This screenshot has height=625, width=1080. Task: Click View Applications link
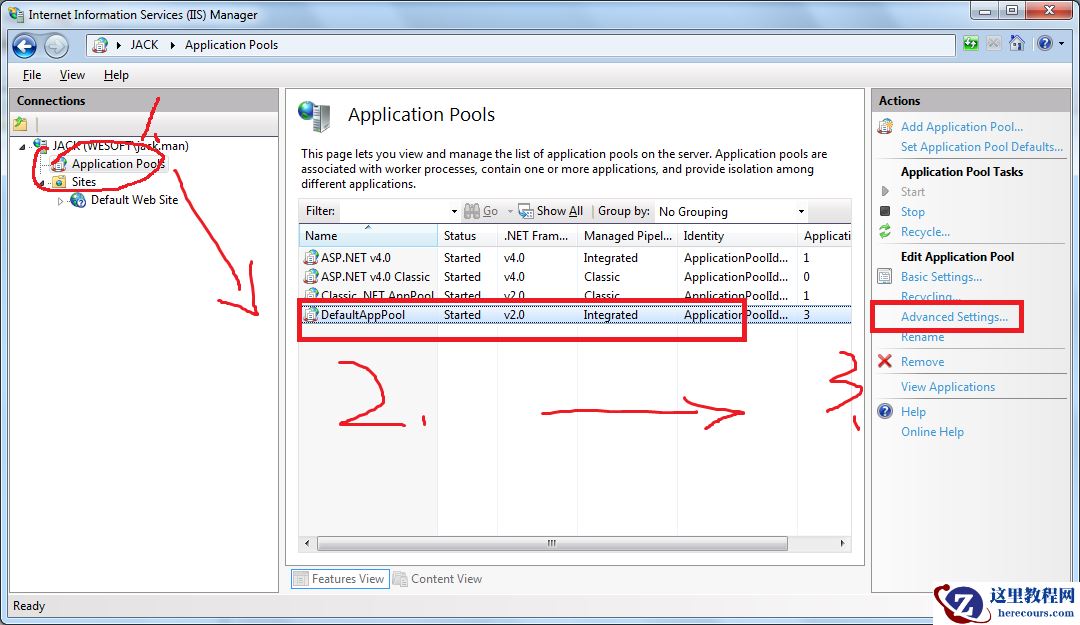point(948,387)
